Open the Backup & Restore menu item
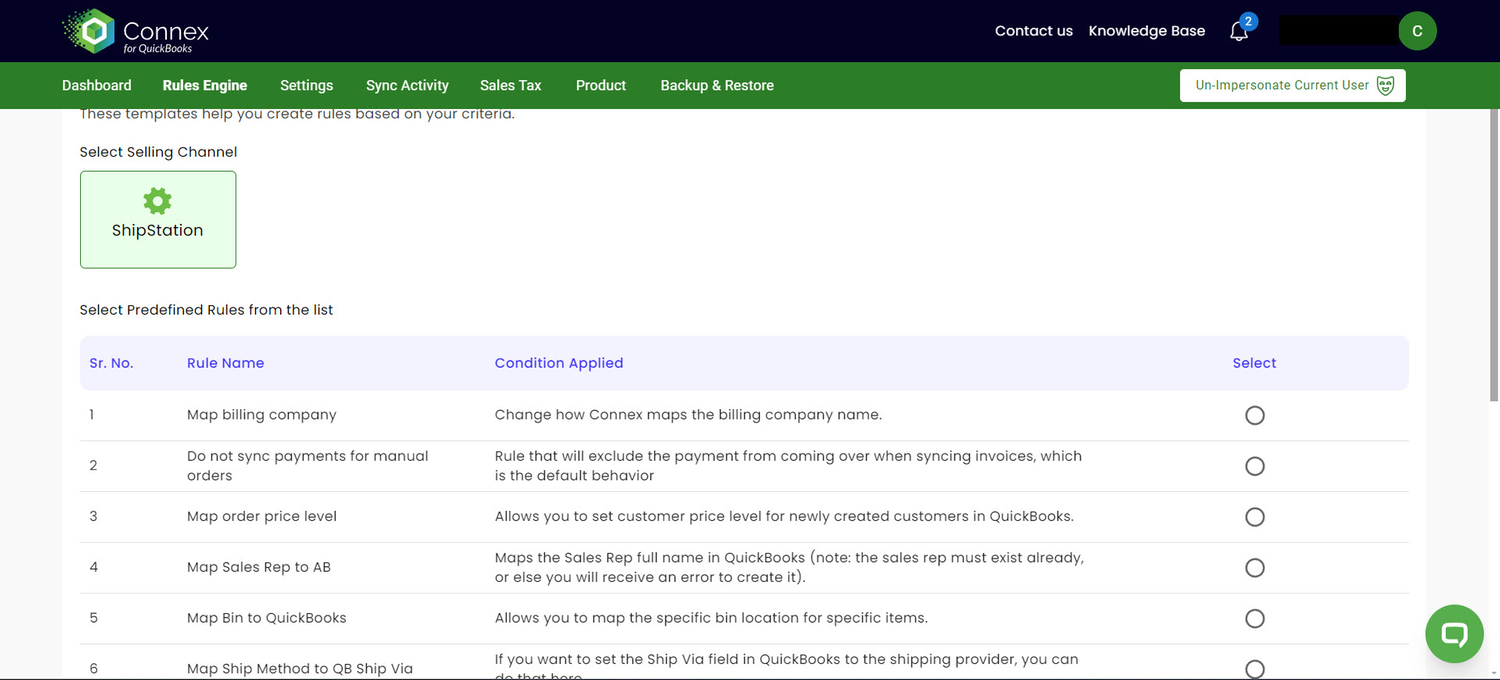Screen dimensions: 1500x680 (717, 85)
